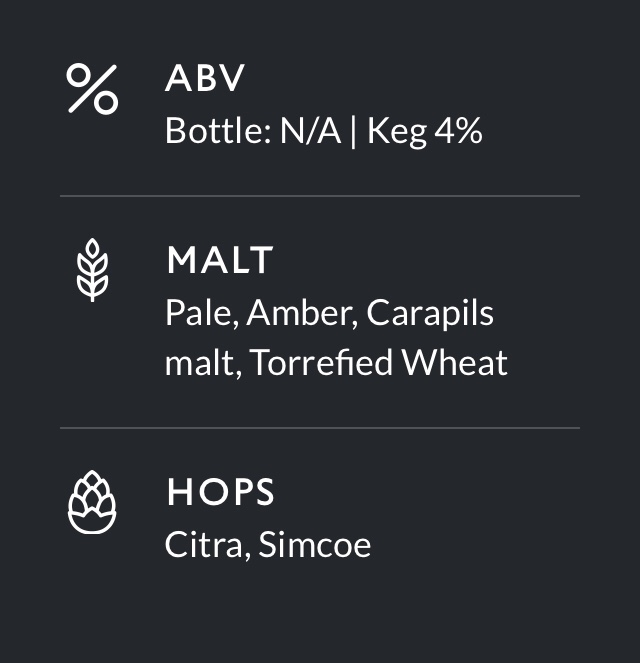The height and width of the screenshot is (663, 640).
Task: Click the word "Bottle:" in the ABV row
Action: 217,131
